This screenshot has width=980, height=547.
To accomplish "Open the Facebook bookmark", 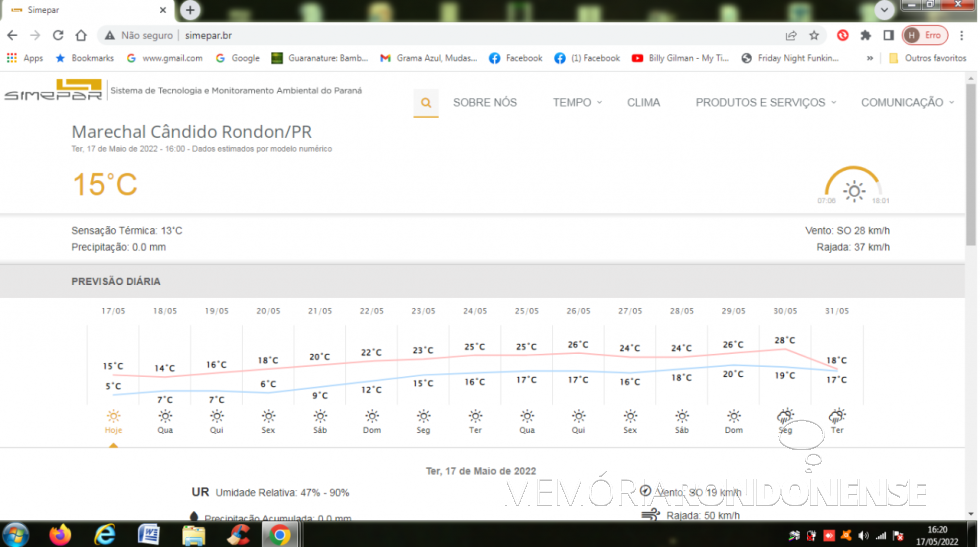I will (x=515, y=58).
